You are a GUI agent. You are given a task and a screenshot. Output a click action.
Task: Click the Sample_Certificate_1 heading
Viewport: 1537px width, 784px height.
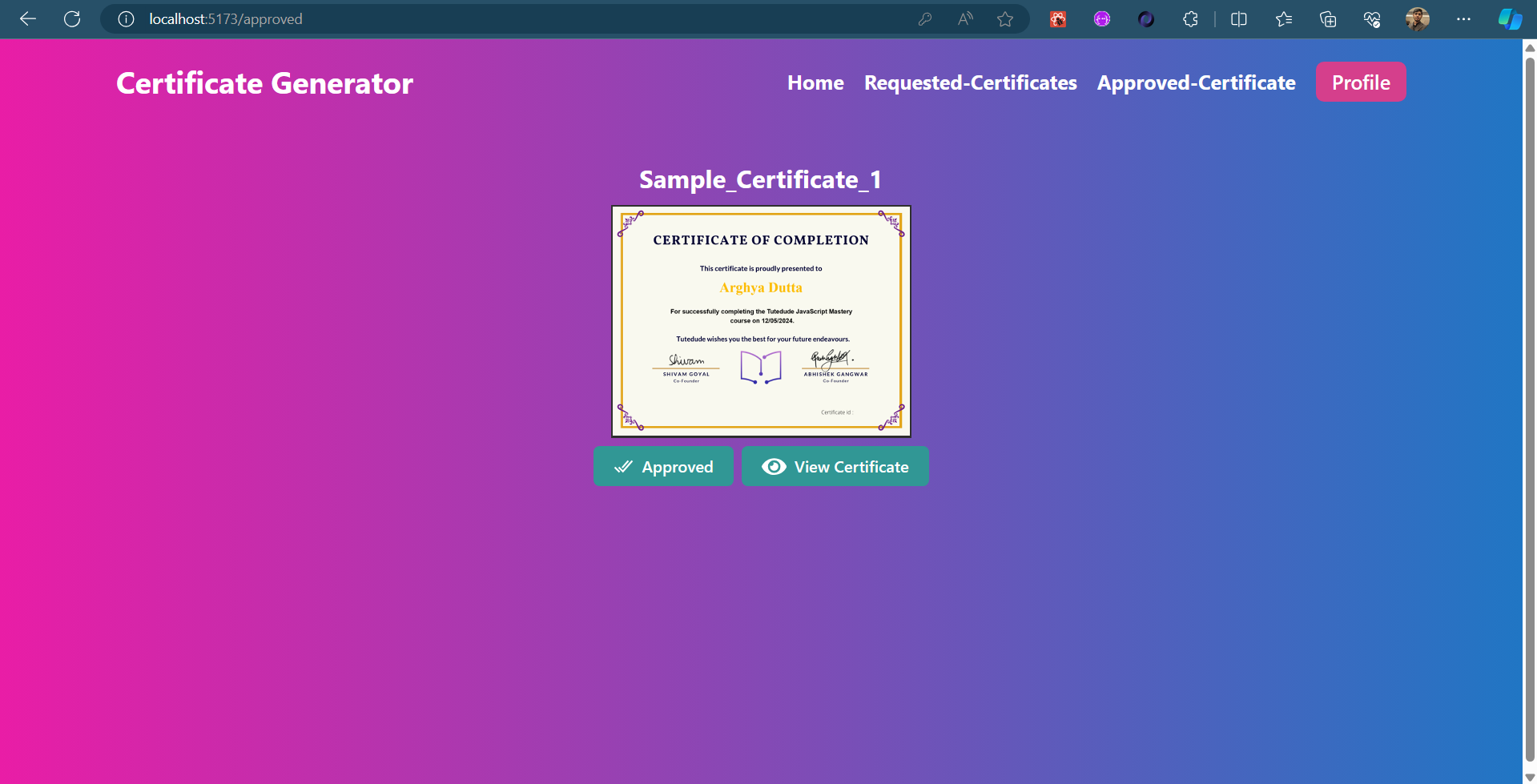(760, 180)
